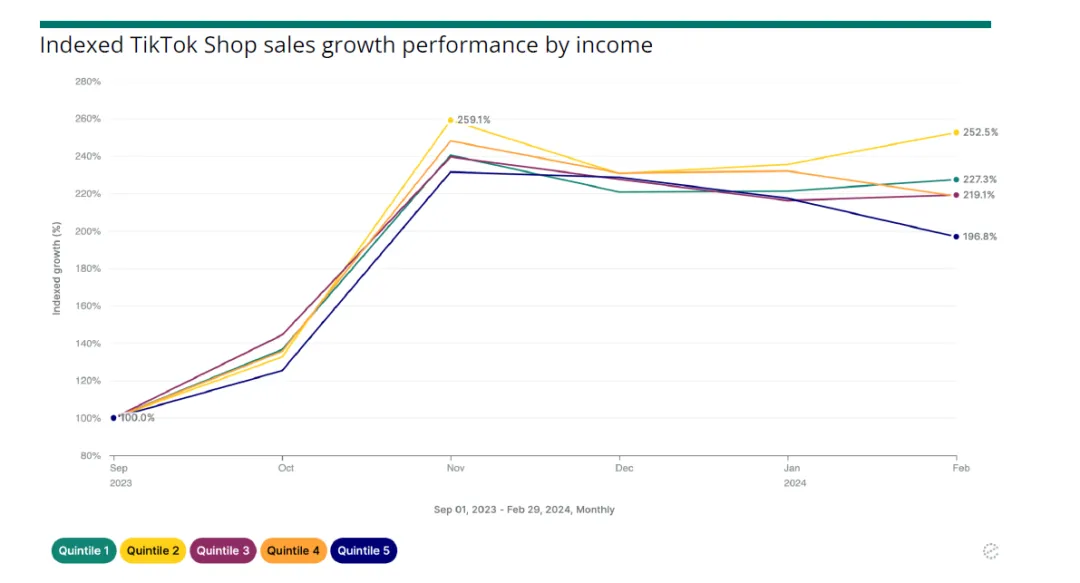The image size is (1080, 583).
Task: Click the date range caption below chart
Action: coord(524,510)
